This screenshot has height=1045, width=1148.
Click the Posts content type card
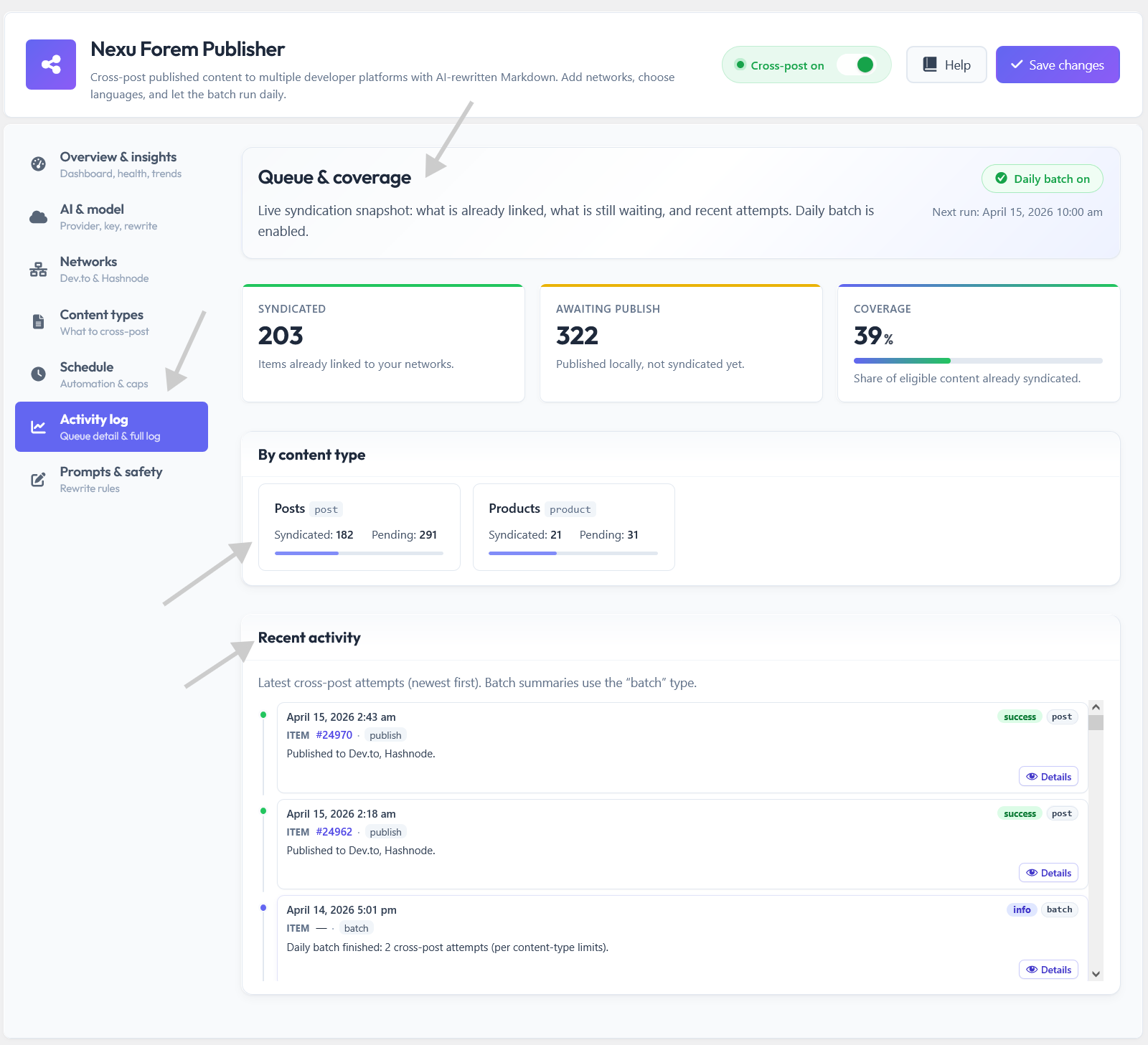pyautogui.click(x=359, y=527)
